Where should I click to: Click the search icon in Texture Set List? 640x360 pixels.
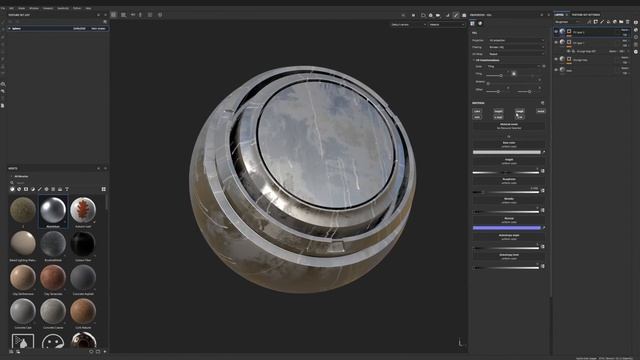click(105, 22)
